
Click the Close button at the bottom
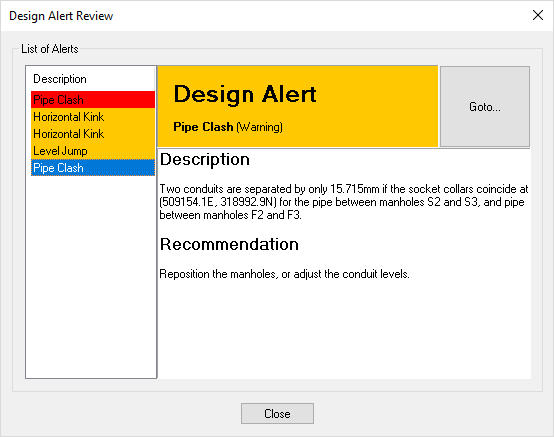(x=277, y=413)
